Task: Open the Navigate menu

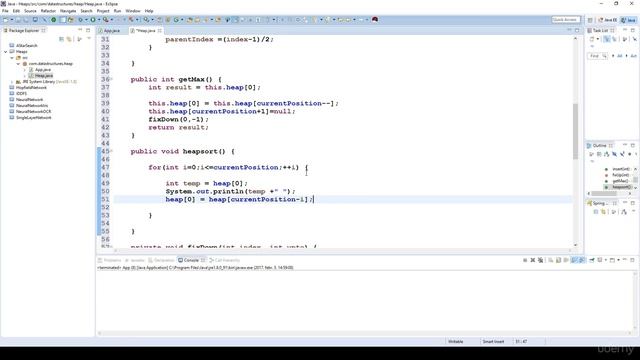Action: (68, 11)
